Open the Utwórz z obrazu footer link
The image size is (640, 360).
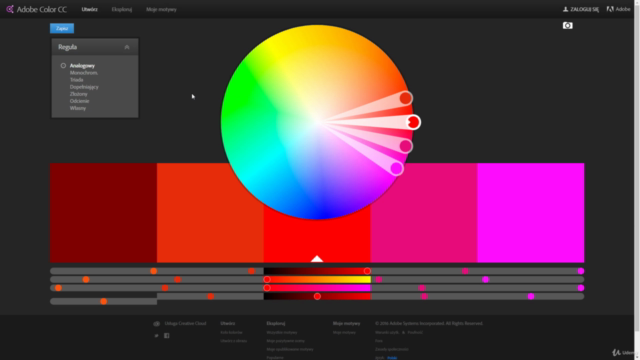coord(233,341)
